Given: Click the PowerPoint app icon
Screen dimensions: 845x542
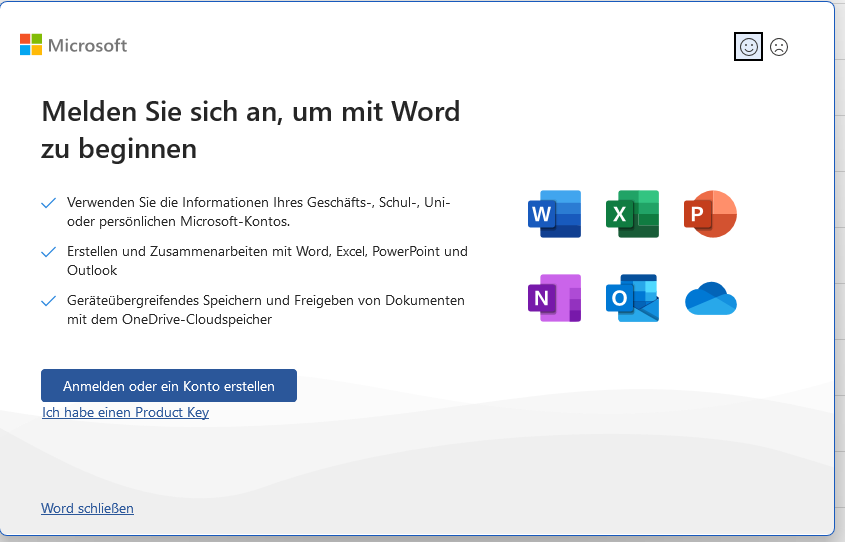Looking at the screenshot, I should (710, 214).
